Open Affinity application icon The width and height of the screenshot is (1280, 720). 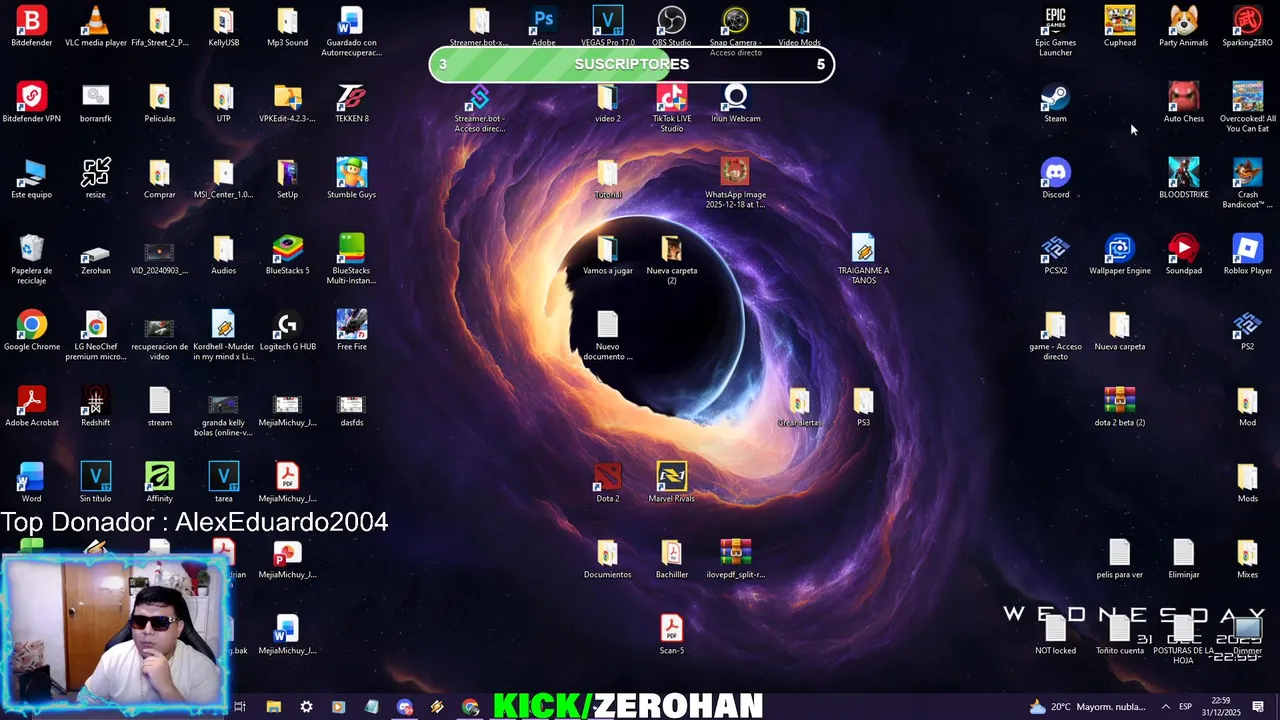(160, 483)
